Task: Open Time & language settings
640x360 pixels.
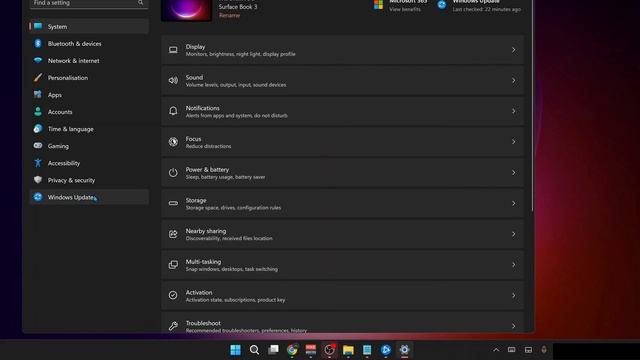Action: (89, 129)
